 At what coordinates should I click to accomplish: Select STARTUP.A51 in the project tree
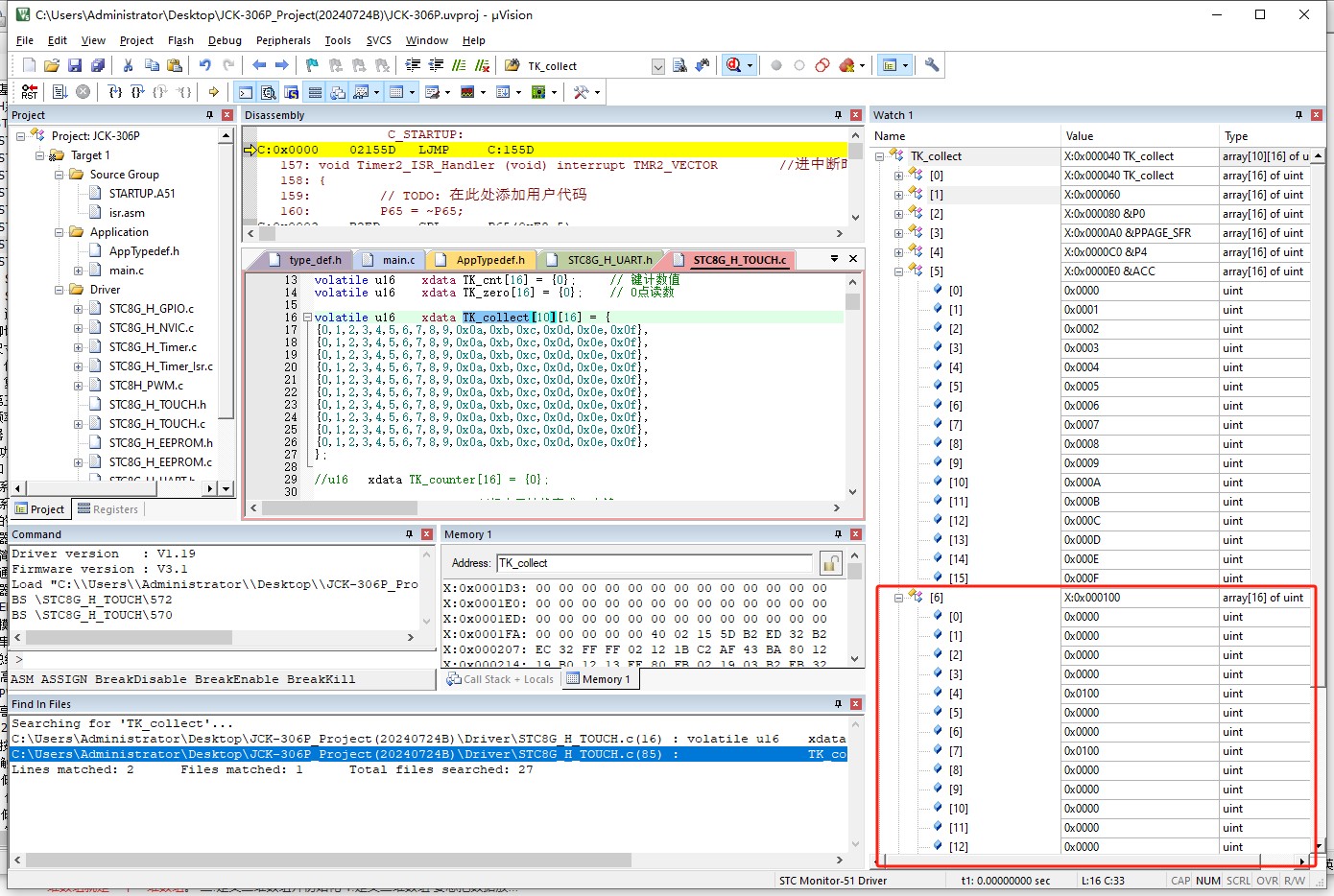coord(142,194)
